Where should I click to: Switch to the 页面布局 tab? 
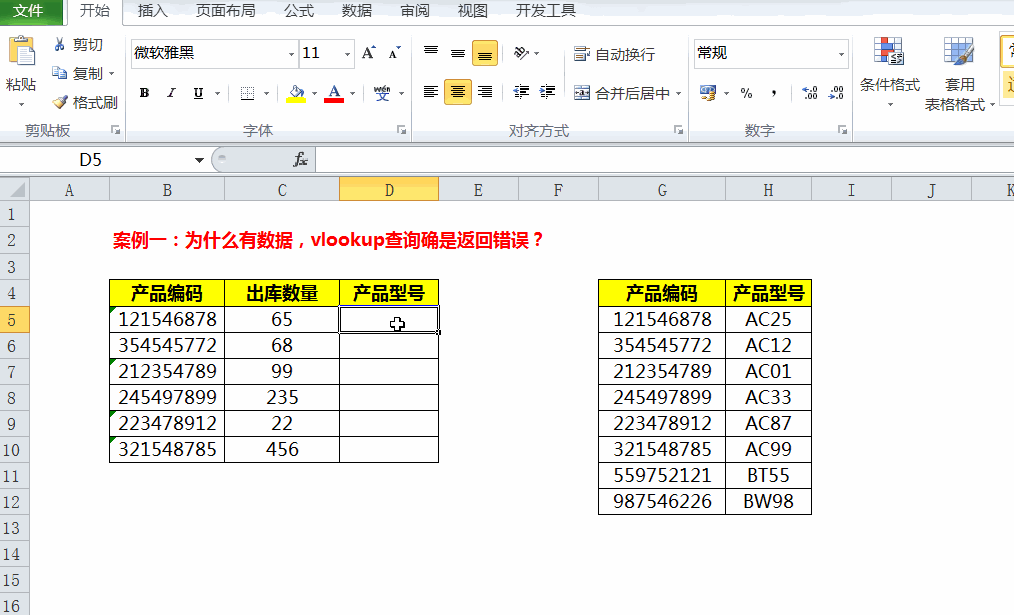(225, 10)
